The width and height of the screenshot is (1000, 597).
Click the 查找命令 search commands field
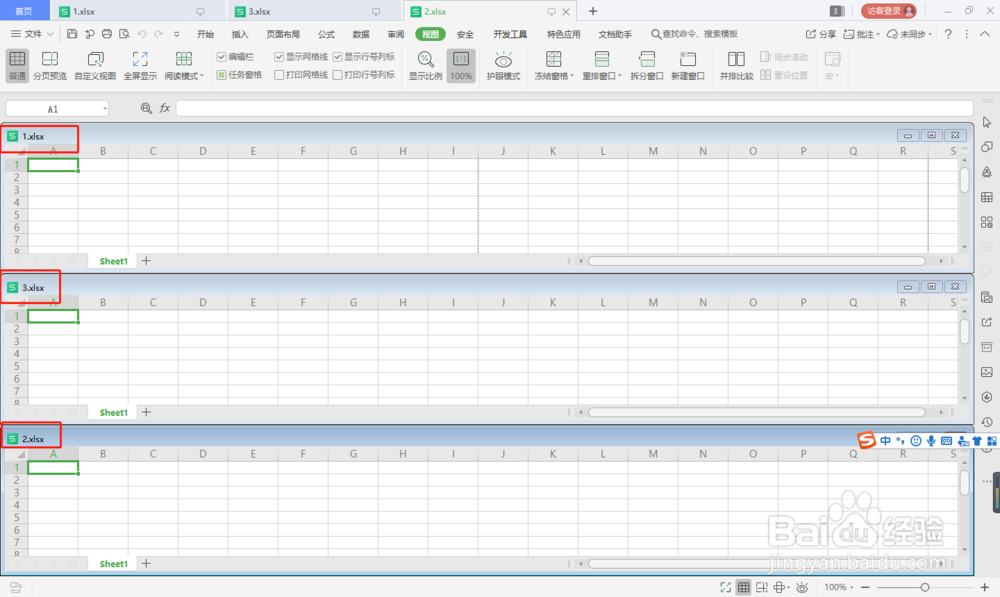694,34
